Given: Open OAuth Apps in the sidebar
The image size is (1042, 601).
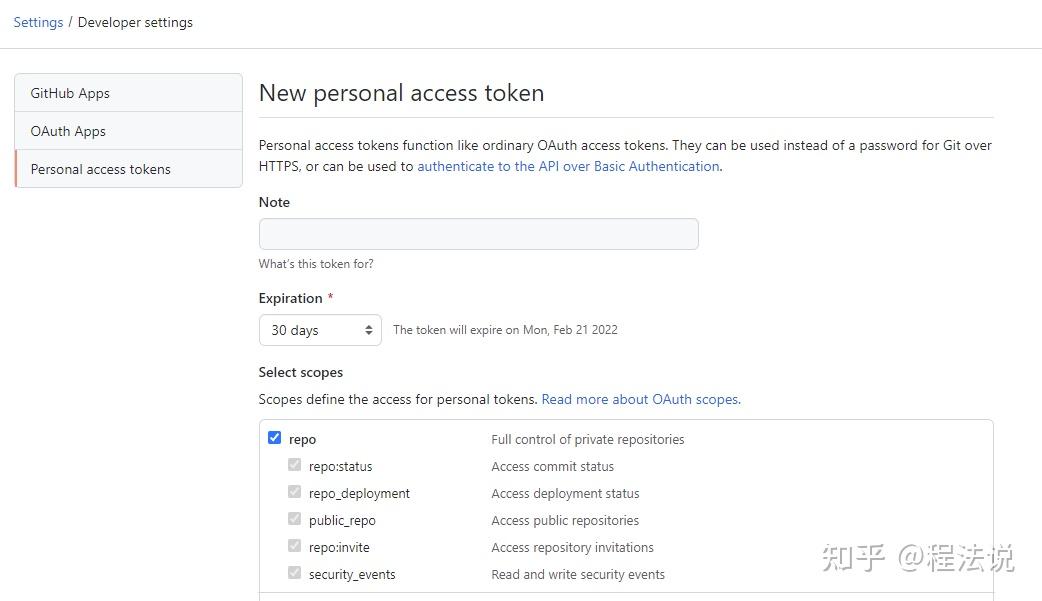Looking at the screenshot, I should [128, 131].
